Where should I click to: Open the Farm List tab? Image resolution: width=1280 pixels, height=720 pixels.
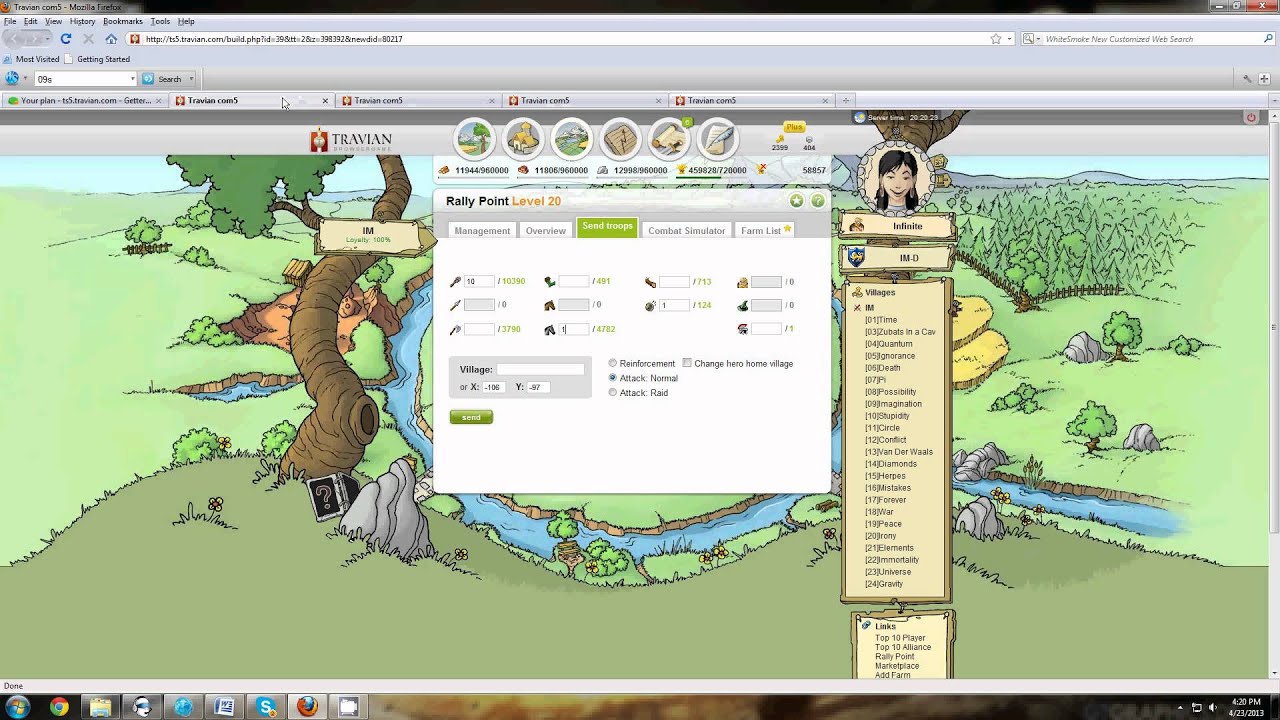click(766, 231)
